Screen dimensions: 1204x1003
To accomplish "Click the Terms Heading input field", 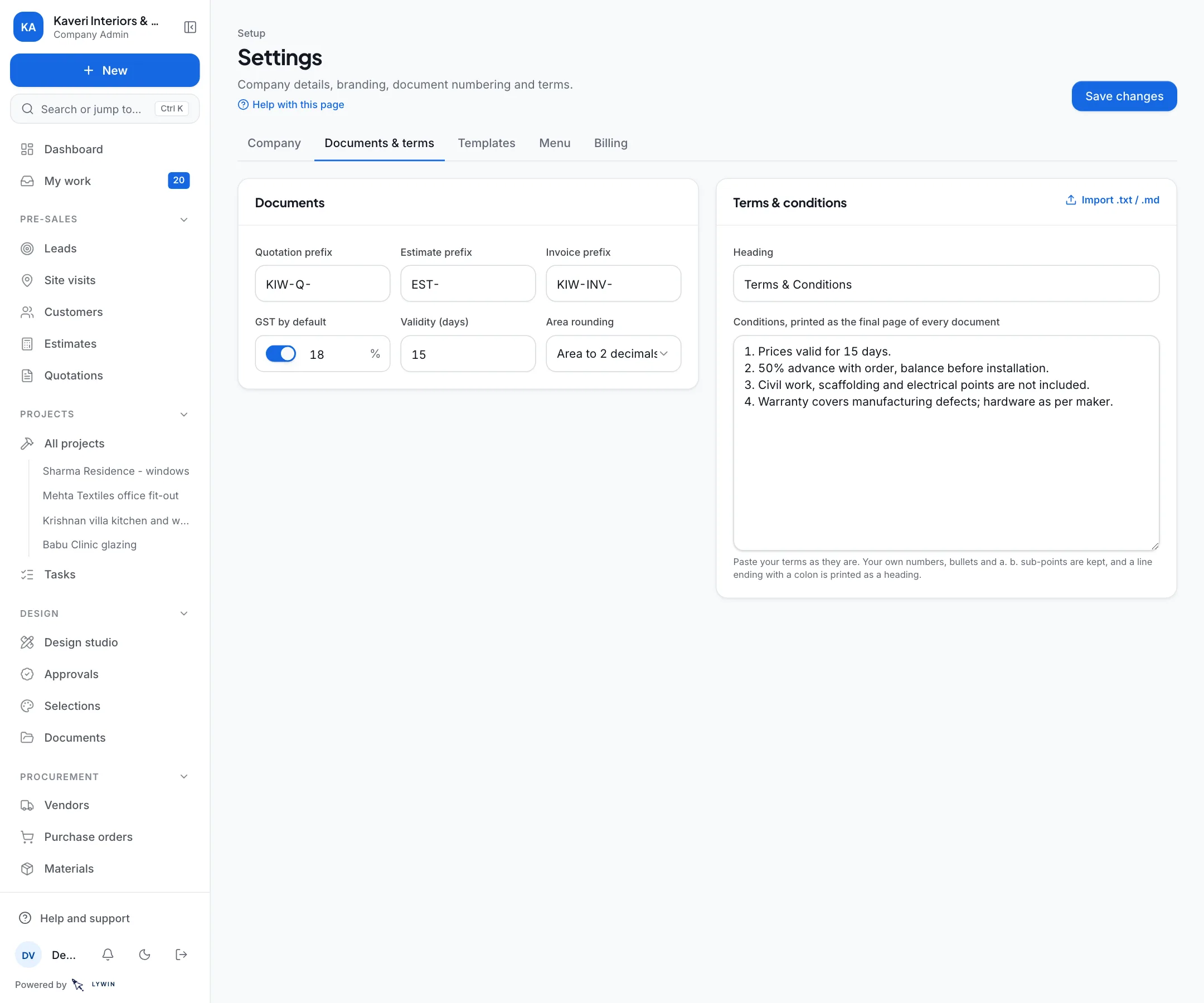I will point(946,284).
